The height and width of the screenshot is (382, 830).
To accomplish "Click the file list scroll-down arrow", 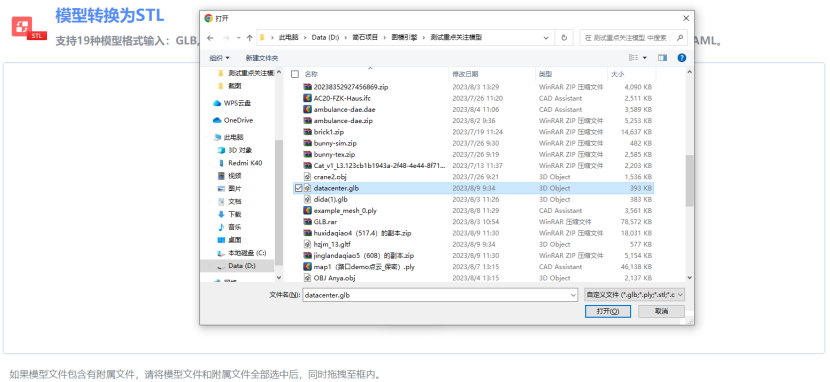I will (x=689, y=277).
